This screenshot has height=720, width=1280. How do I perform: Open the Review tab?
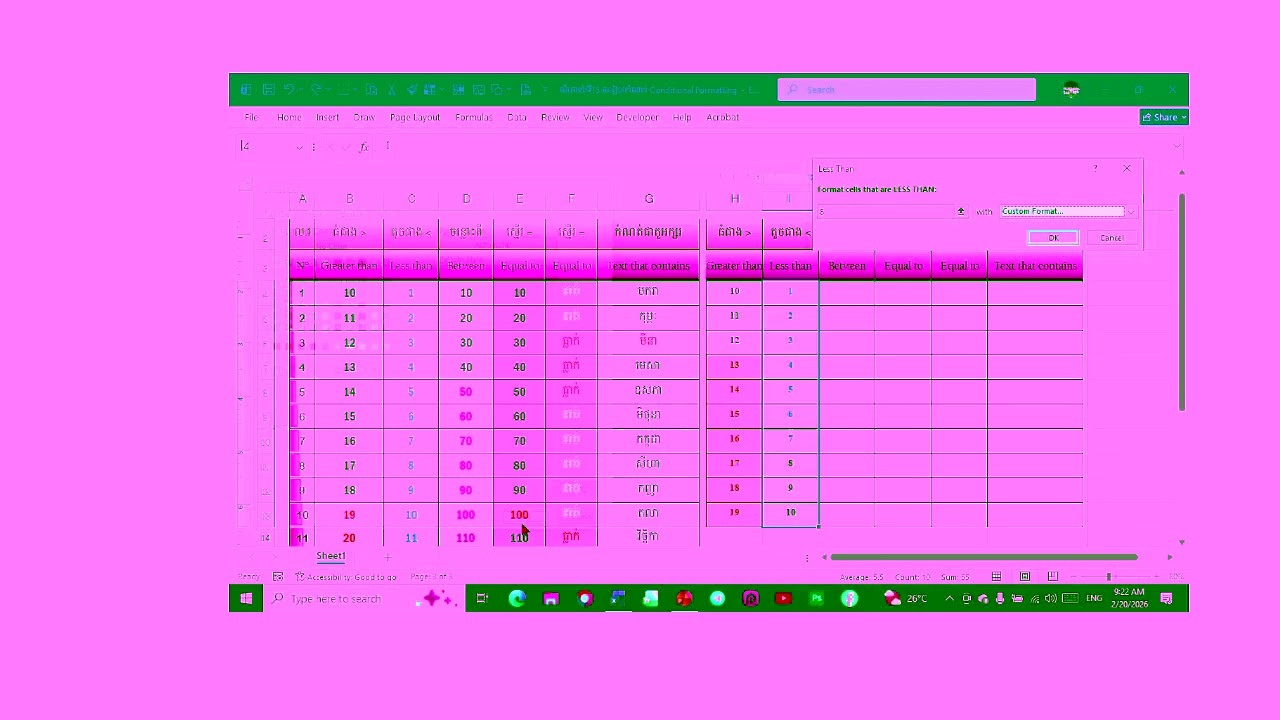[x=555, y=117]
